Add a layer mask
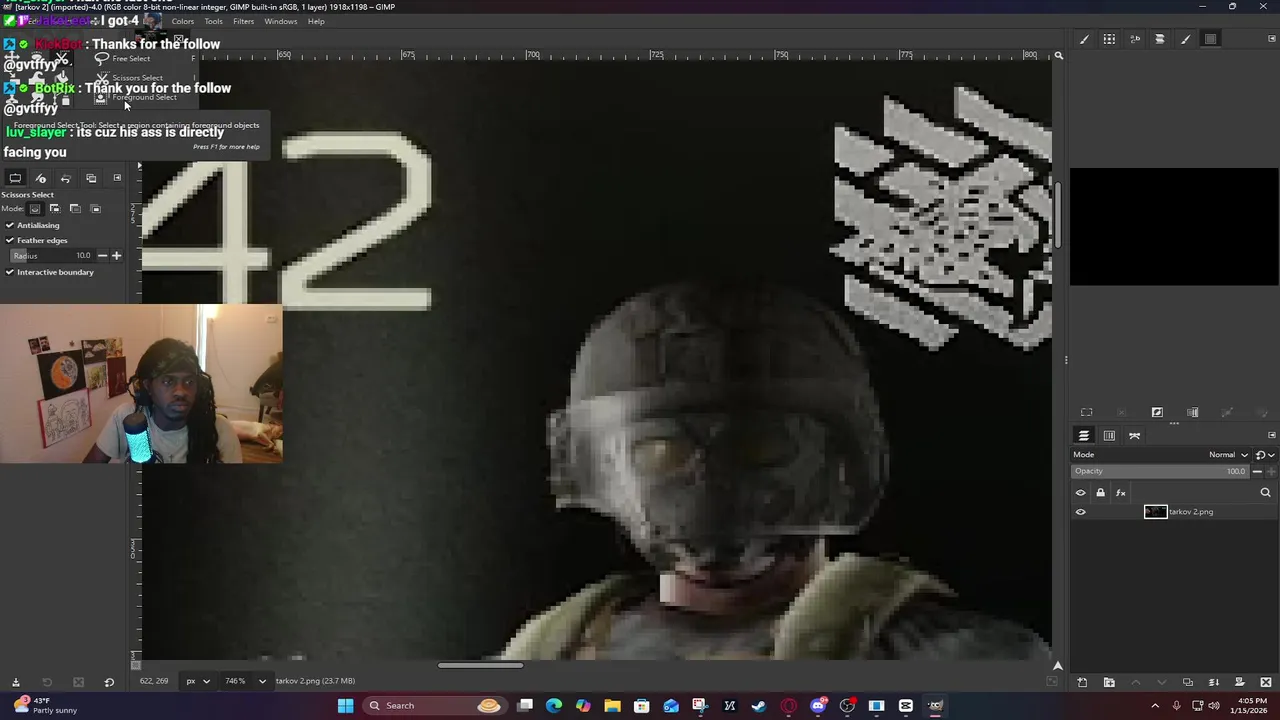Viewport: 1280px width, 720px height. 1239,682
